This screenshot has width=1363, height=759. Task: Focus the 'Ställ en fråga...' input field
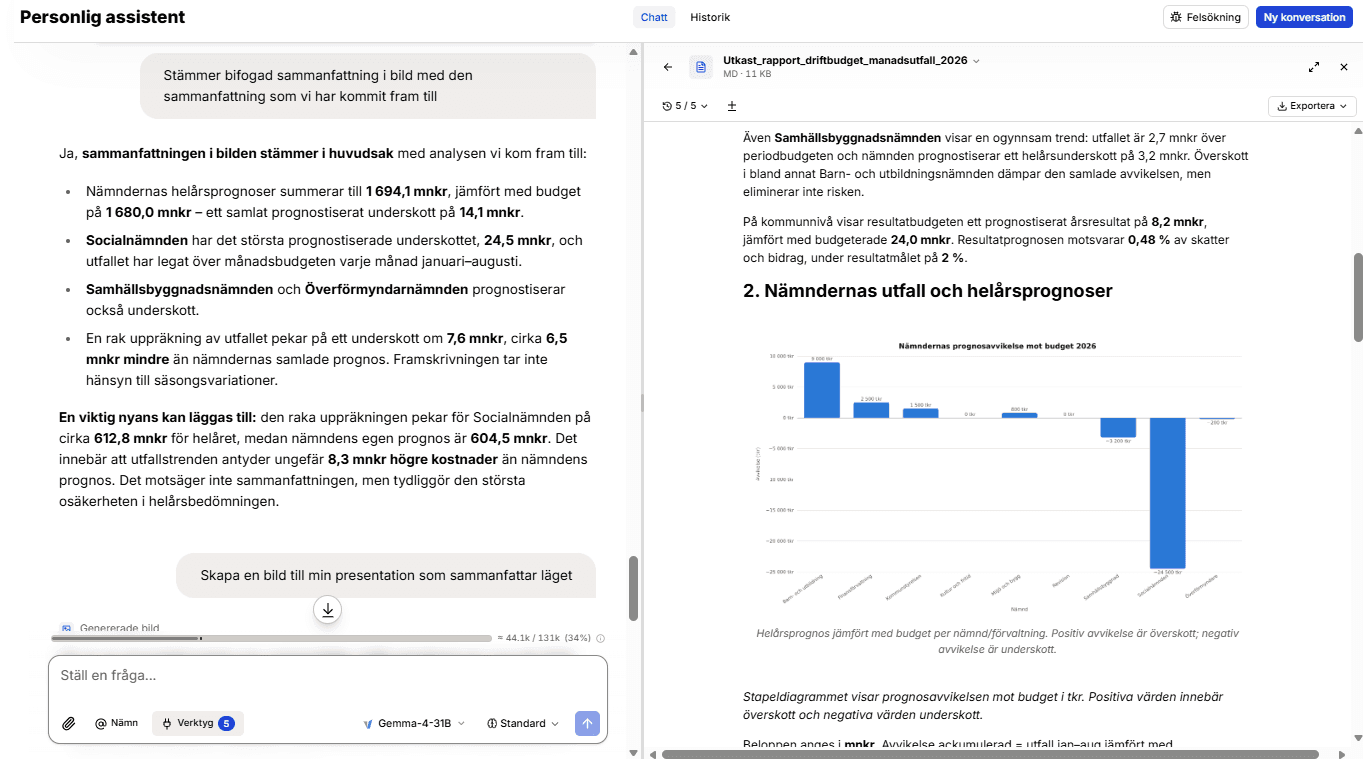(328, 676)
